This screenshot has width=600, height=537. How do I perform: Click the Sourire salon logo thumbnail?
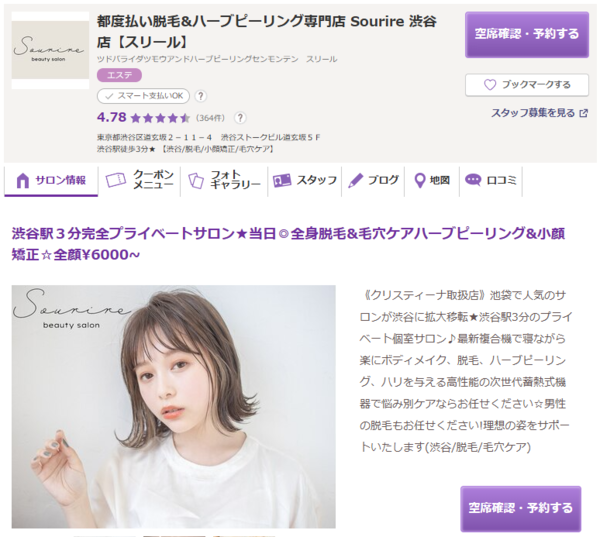[x=50, y=50]
